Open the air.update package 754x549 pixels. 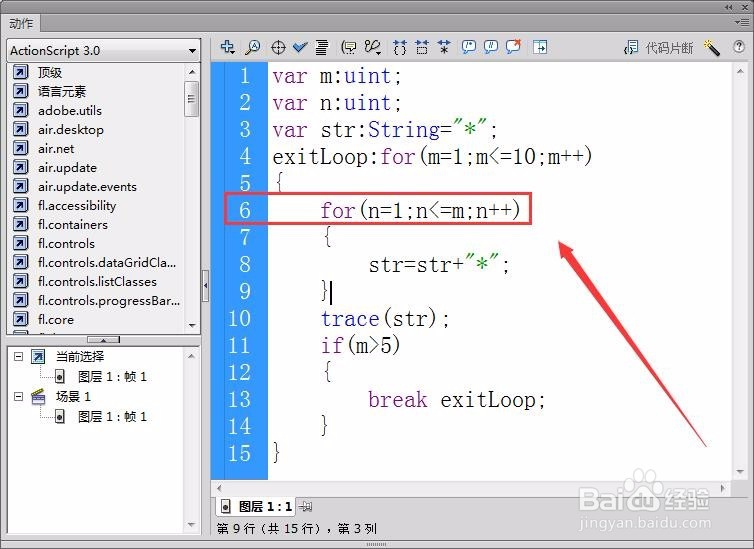point(67,168)
